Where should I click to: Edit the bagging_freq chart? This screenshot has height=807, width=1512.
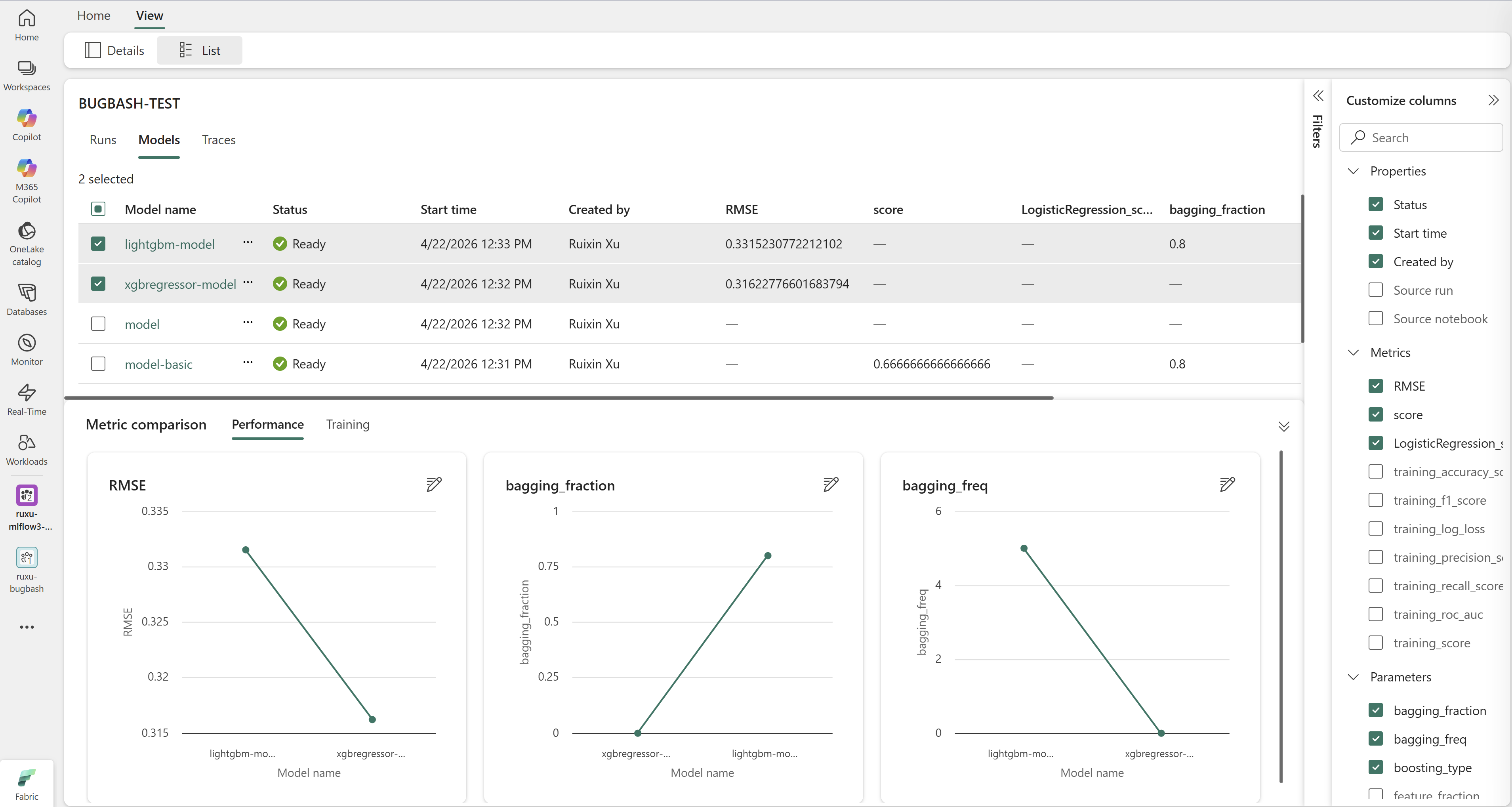pyautogui.click(x=1227, y=484)
